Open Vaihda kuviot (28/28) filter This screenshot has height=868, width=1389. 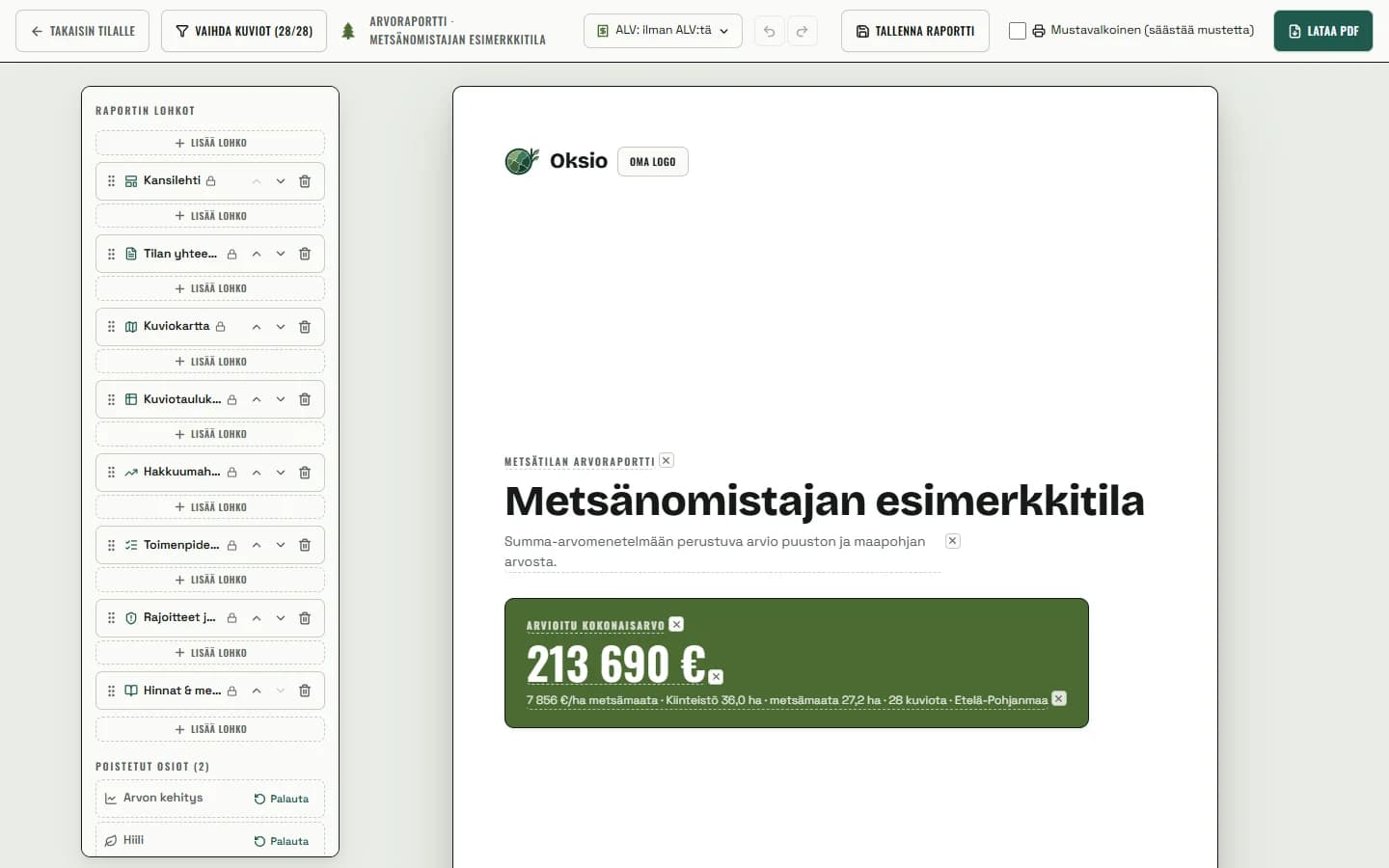(x=244, y=31)
